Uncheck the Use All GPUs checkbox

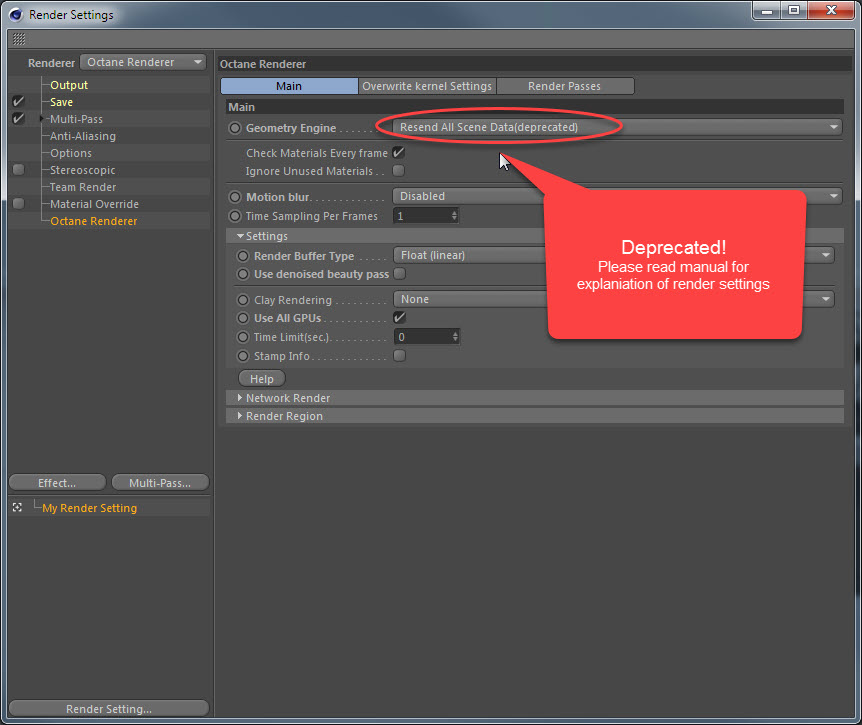(400, 318)
